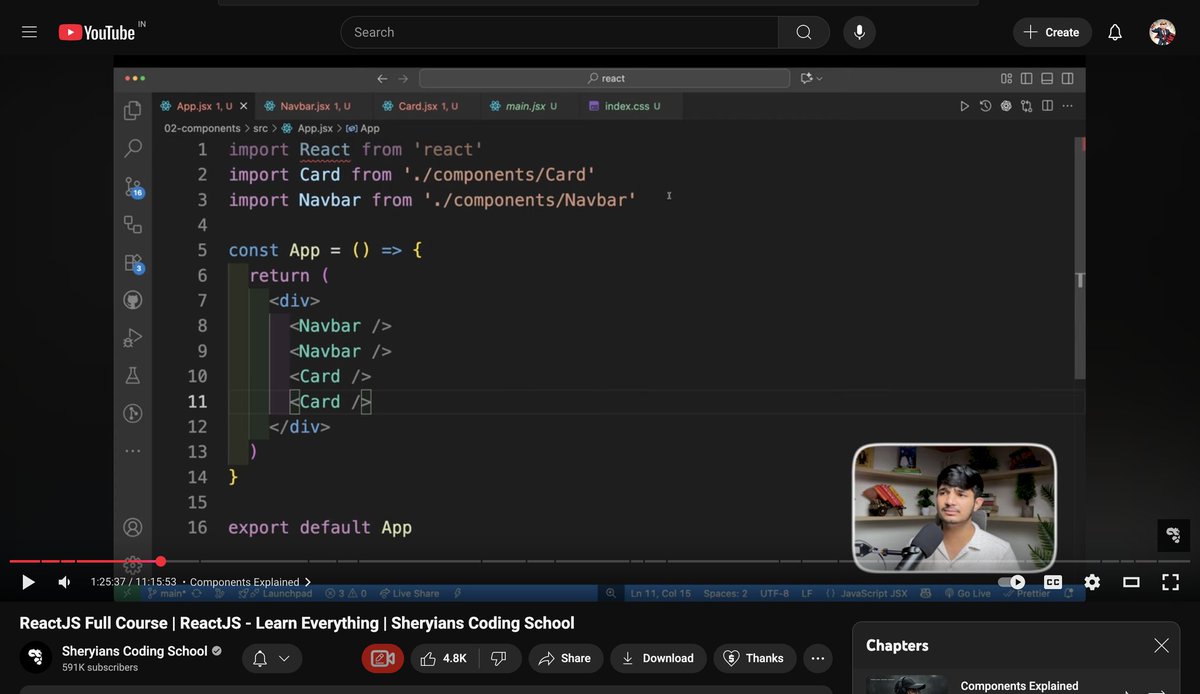Dislike the video
1200x694 pixels.
click(499, 658)
